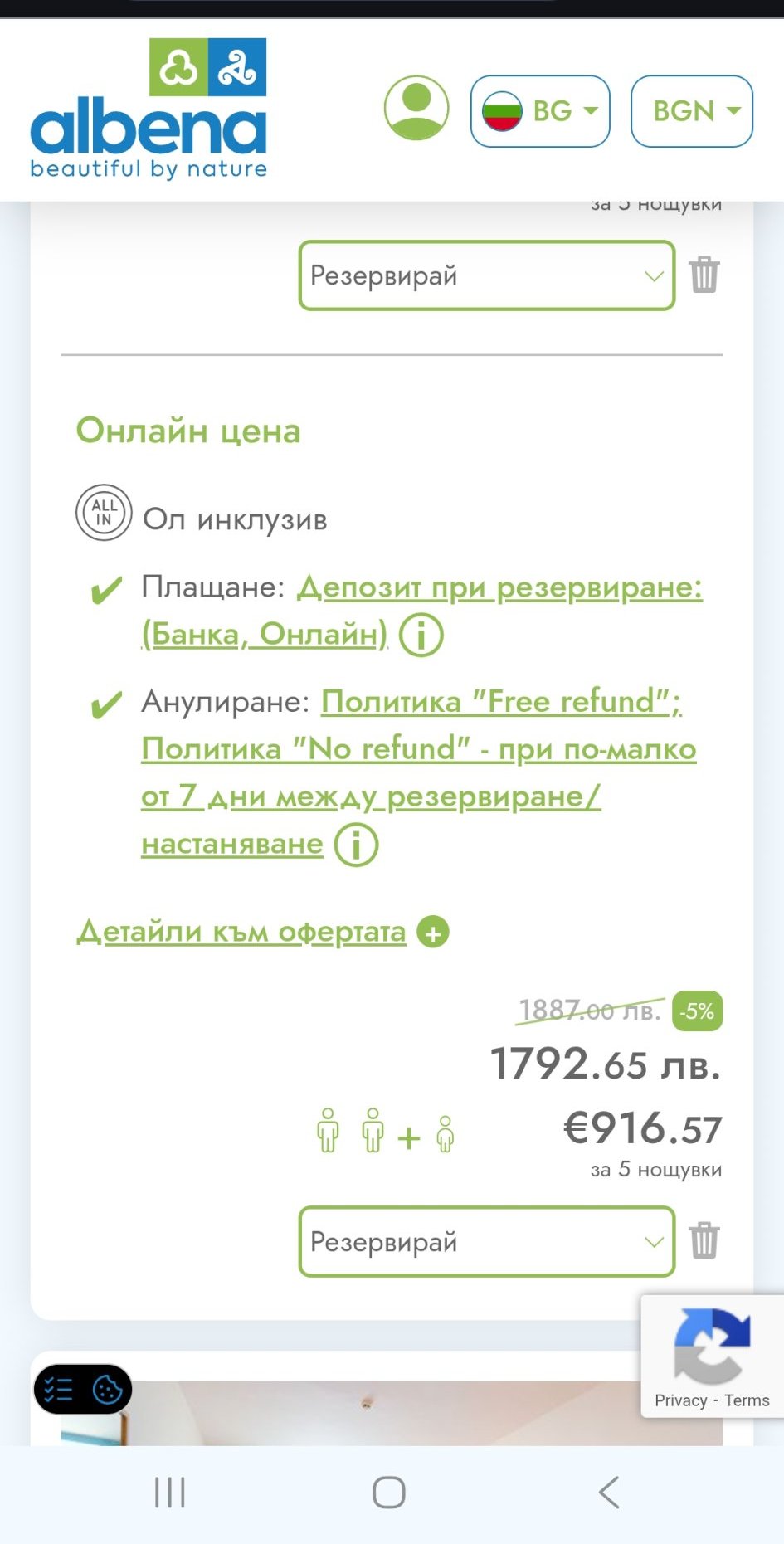This screenshot has width=784, height=1544.
Task: Expand Детайли към офертата plus icon
Action: coord(433,933)
